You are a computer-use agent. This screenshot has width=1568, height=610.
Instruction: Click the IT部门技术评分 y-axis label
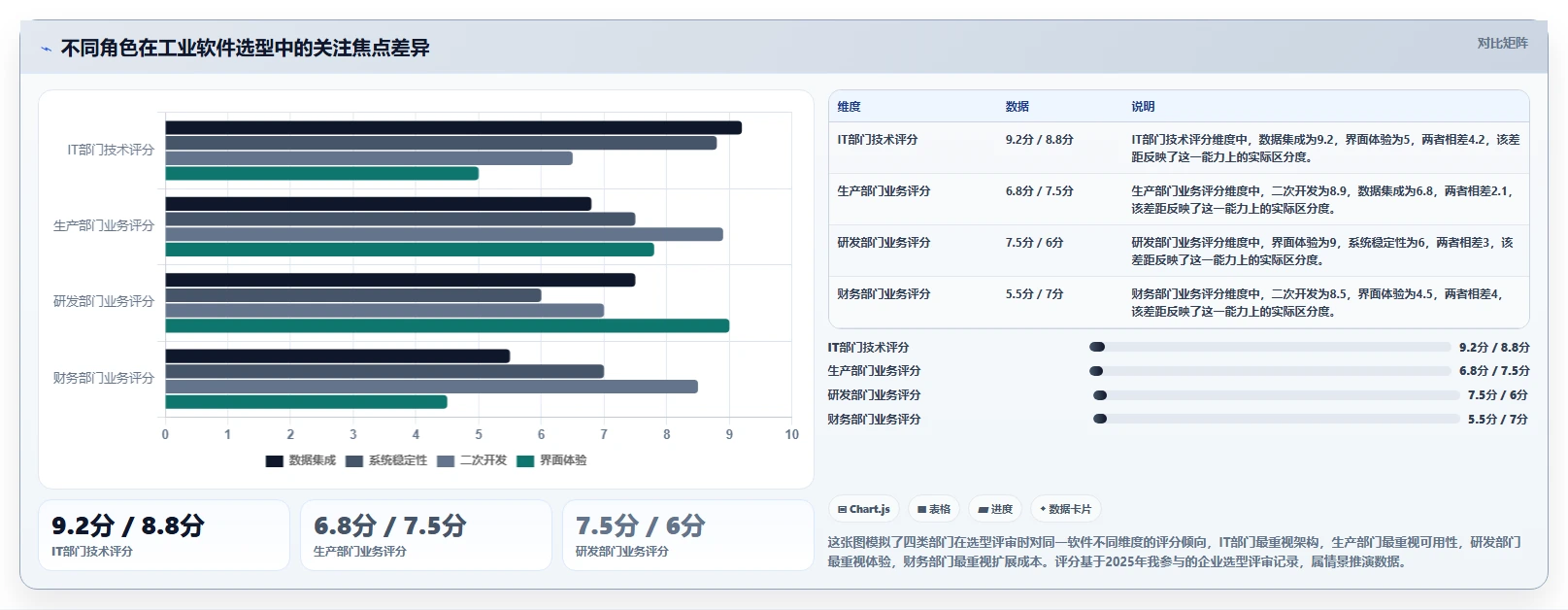[x=111, y=150]
